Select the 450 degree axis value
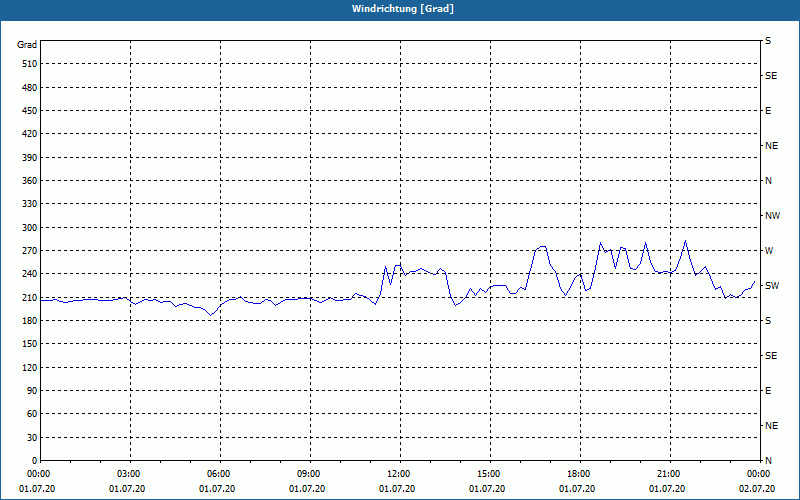 click(29, 111)
